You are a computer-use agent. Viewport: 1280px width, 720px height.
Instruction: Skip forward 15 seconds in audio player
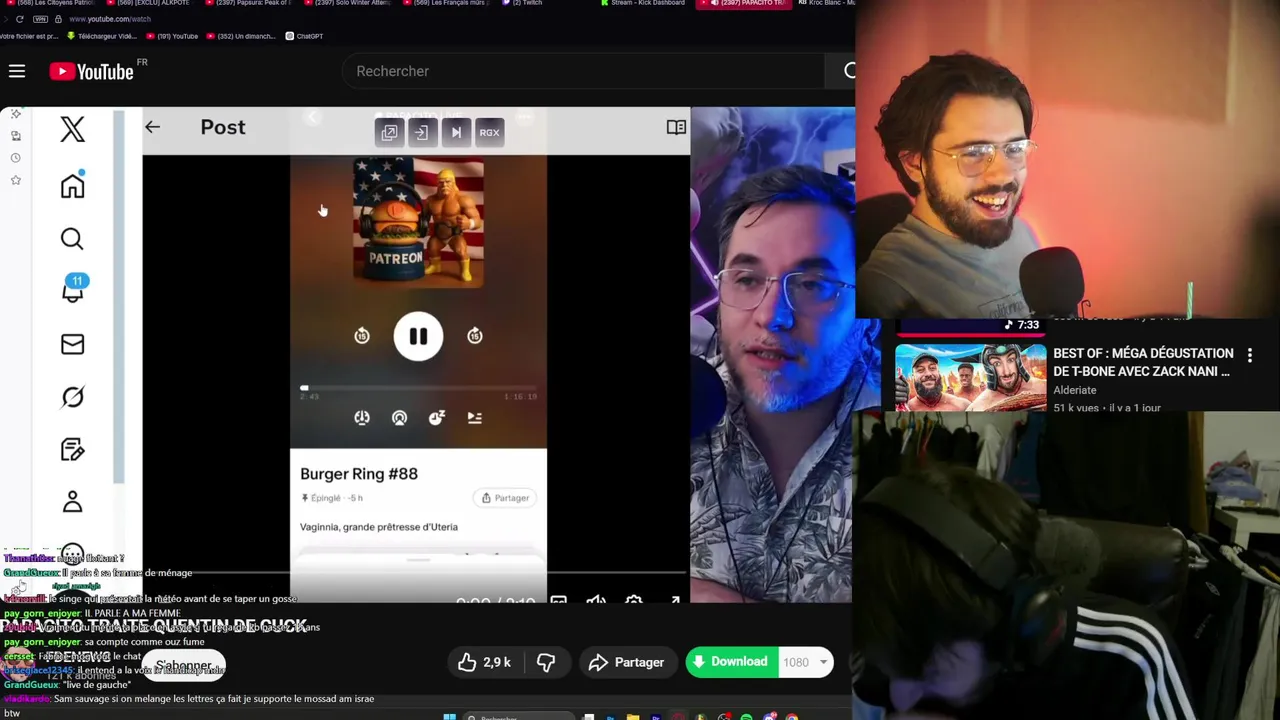click(x=475, y=336)
